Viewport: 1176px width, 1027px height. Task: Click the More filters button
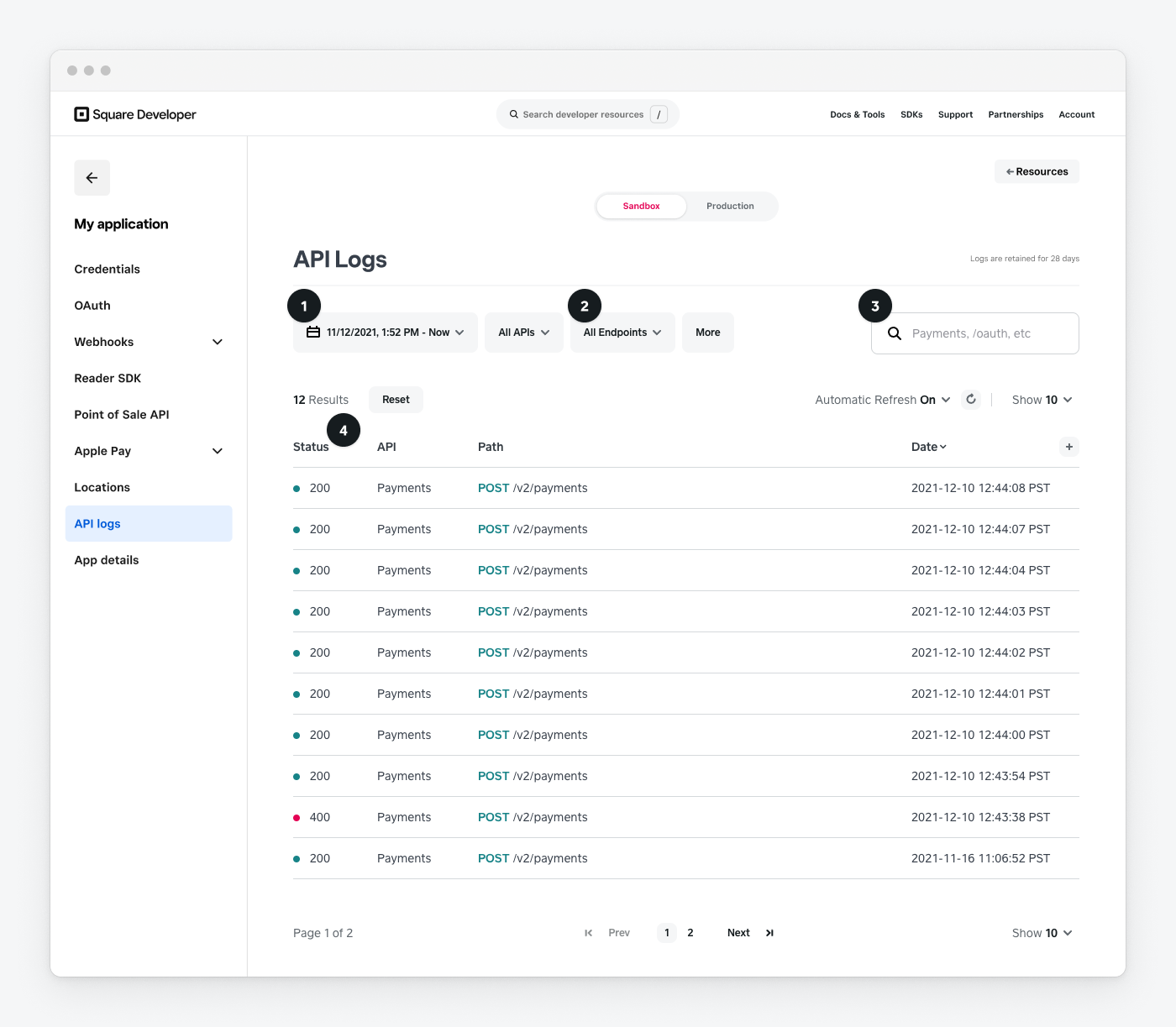[x=708, y=333]
